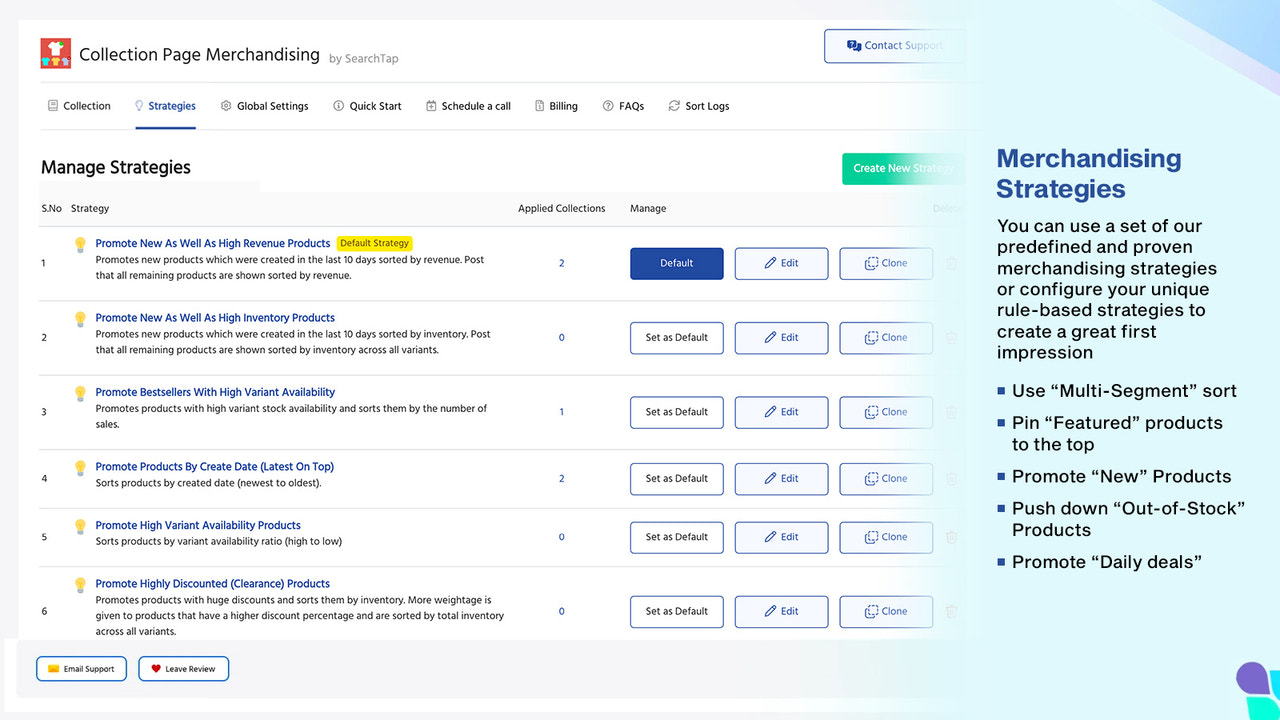Screen dimensions: 1280x720
Task: Clone the High Inventory Products strategy
Action: click(x=886, y=338)
